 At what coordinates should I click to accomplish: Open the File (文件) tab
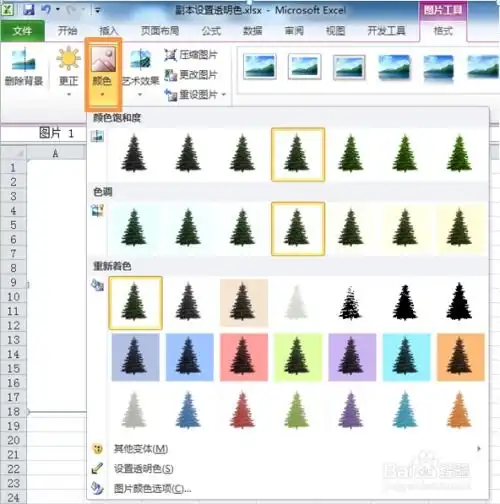tap(22, 31)
